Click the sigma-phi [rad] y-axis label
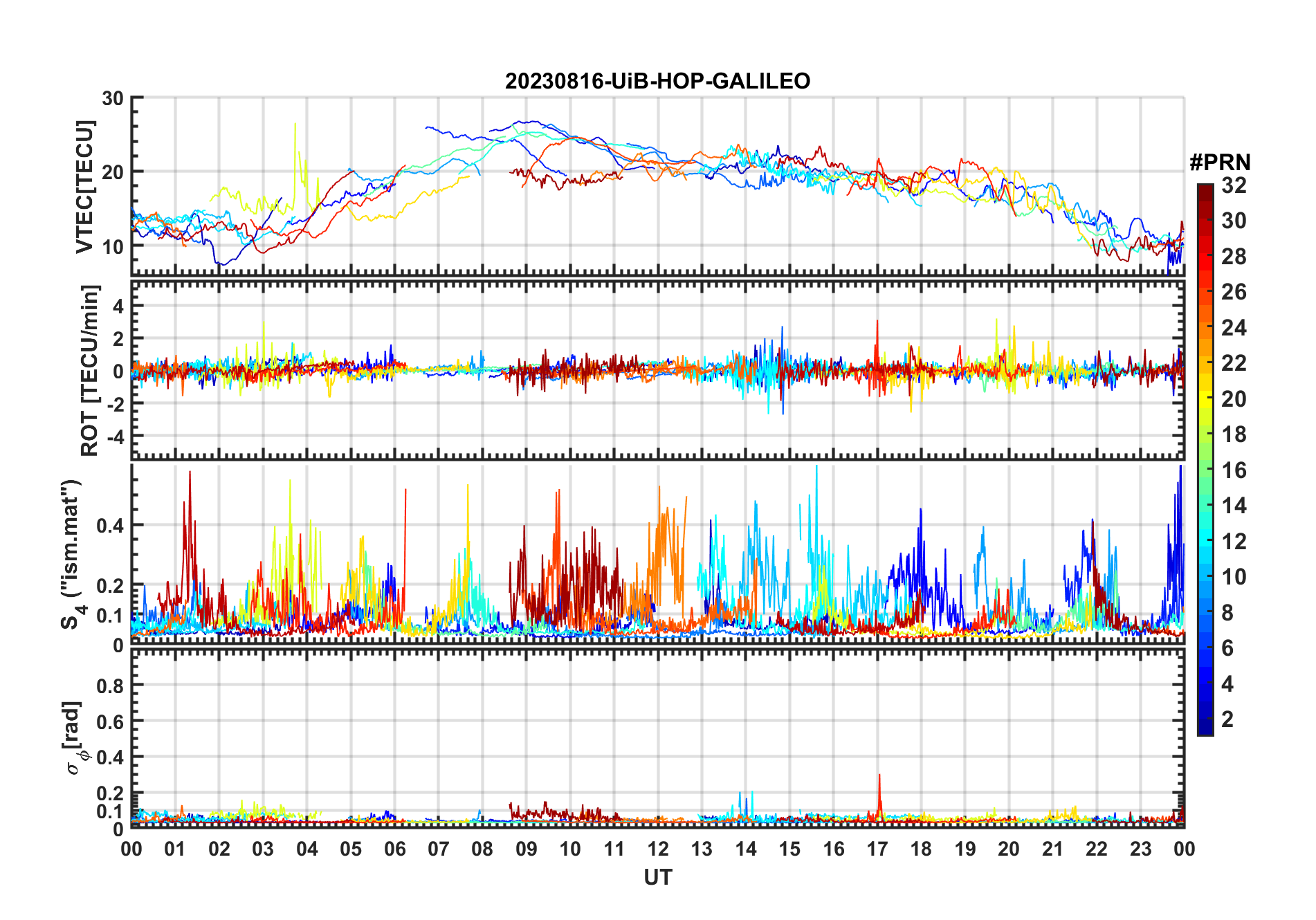Screen dimensions: 1316x920 tap(73, 738)
